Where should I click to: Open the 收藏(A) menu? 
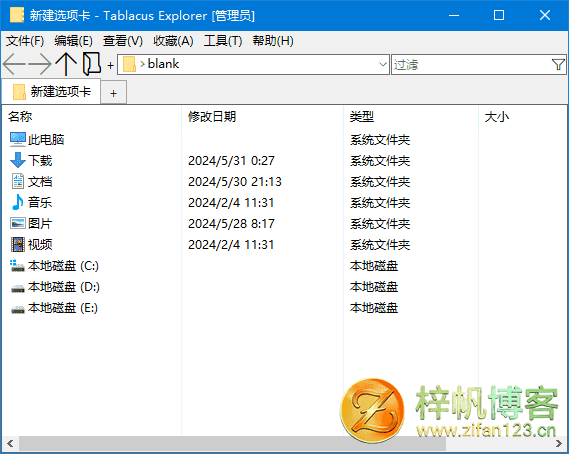173,41
